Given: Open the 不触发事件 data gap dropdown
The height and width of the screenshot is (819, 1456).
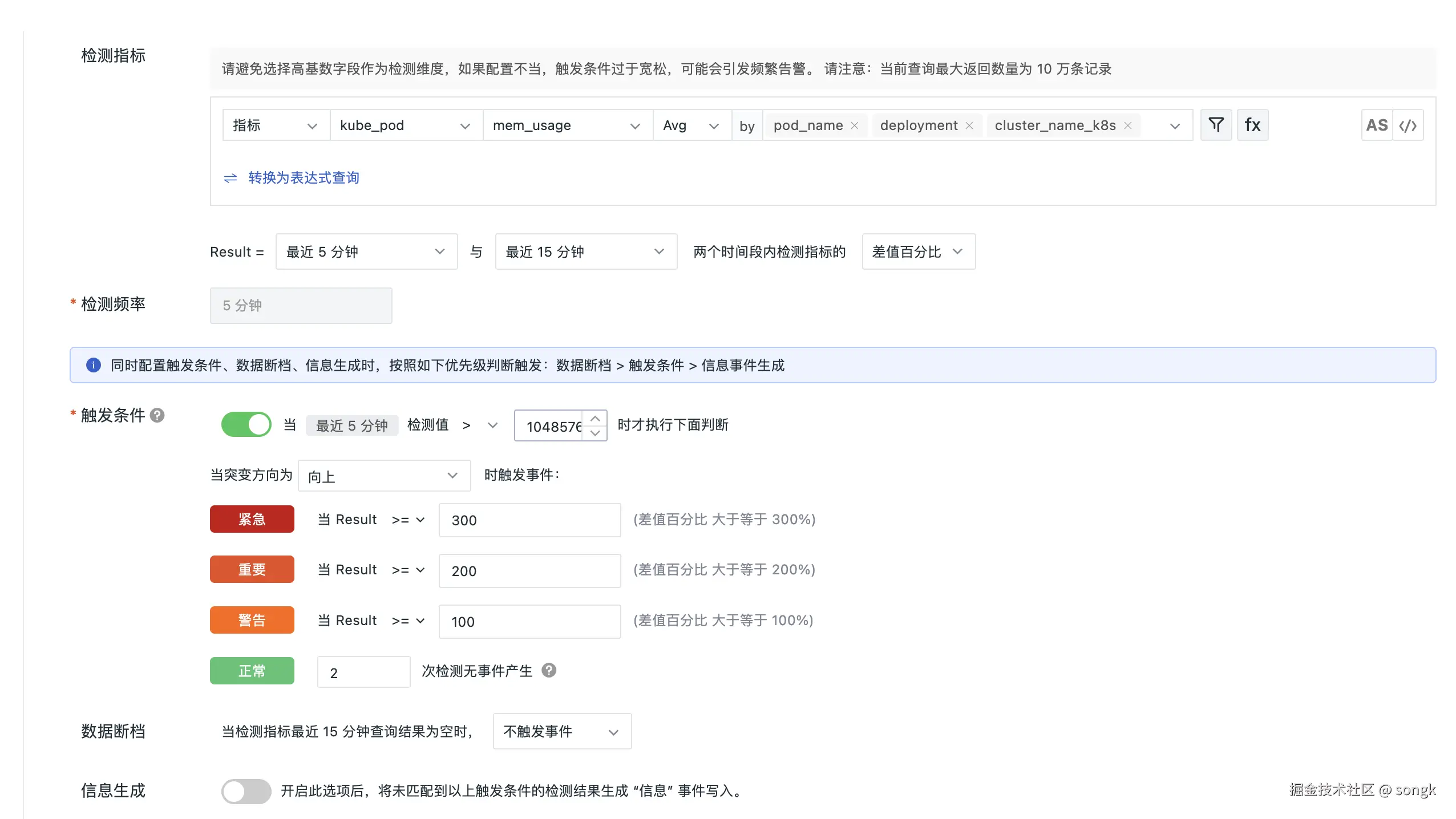Looking at the screenshot, I should point(561,731).
